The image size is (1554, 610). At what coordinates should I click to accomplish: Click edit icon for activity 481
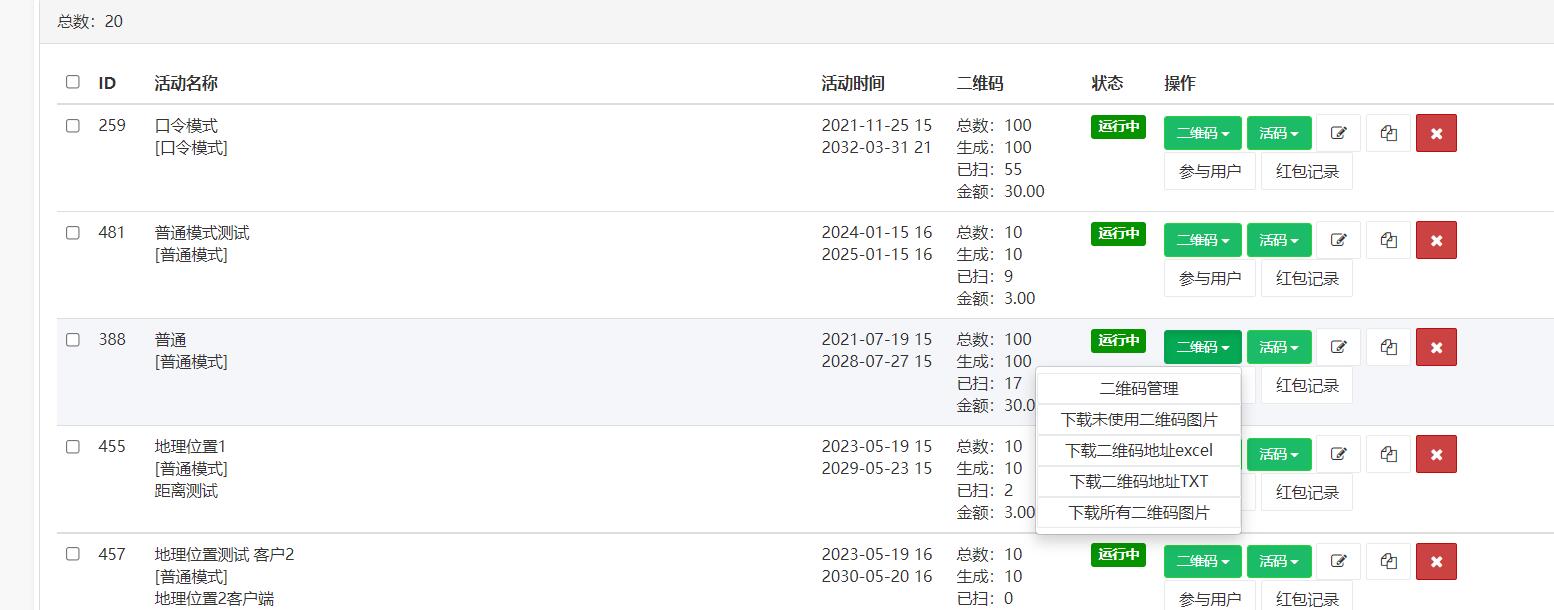click(1338, 240)
